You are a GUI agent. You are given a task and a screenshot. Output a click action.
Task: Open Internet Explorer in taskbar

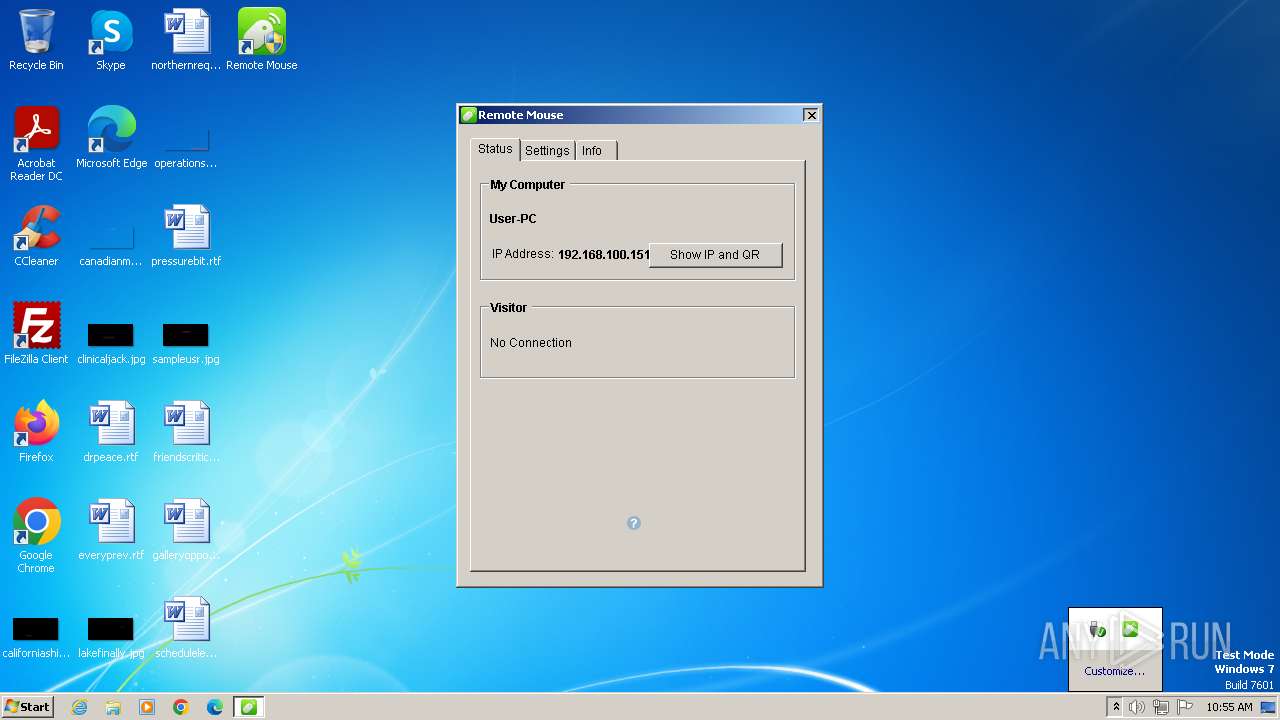point(80,707)
